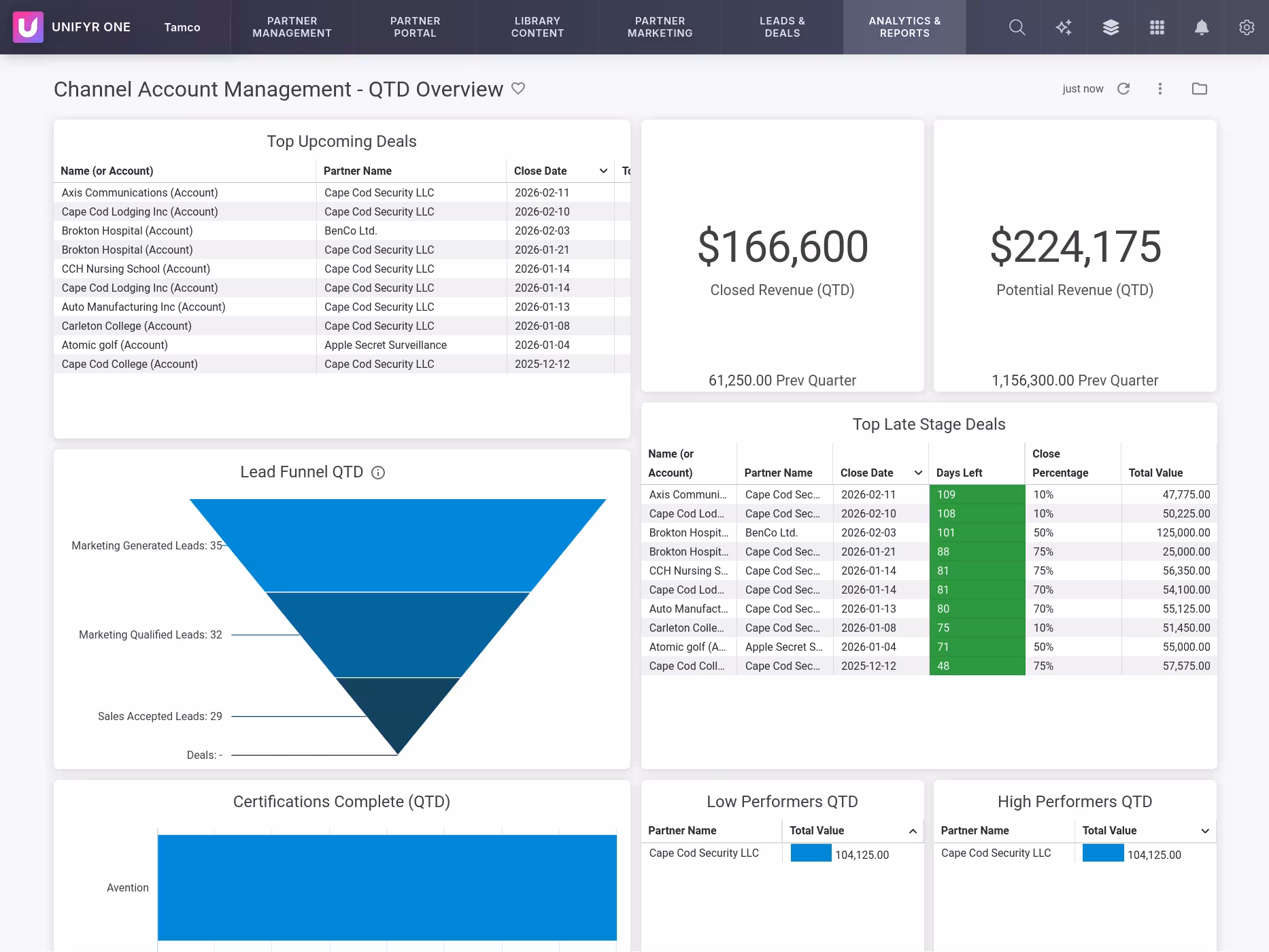
Task: Toggle Total Value sort in Low Performers
Action: click(x=912, y=831)
